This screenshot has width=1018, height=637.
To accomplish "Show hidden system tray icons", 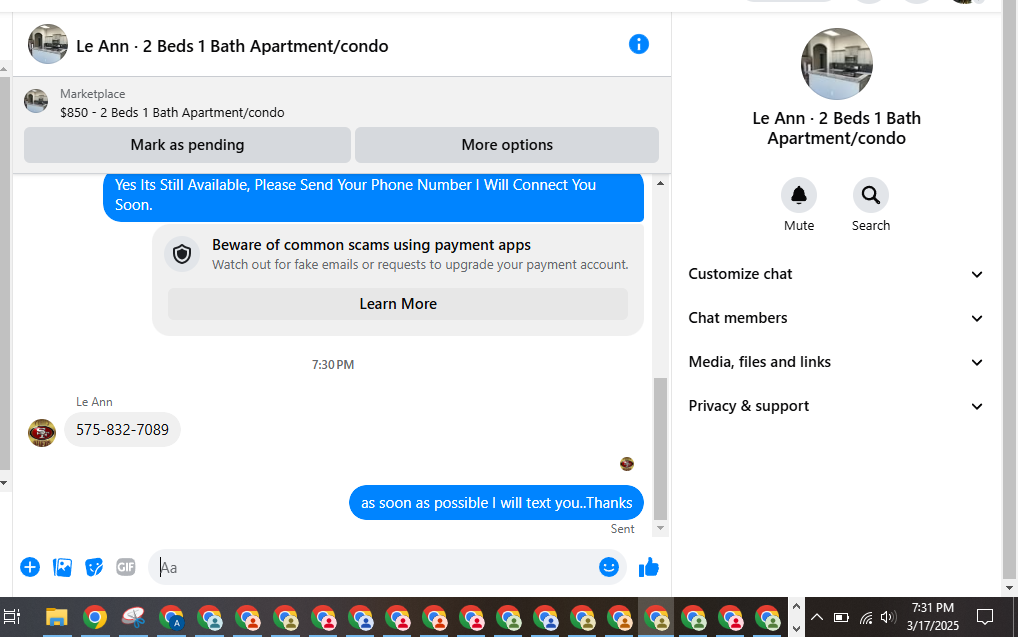I will pos(817,617).
